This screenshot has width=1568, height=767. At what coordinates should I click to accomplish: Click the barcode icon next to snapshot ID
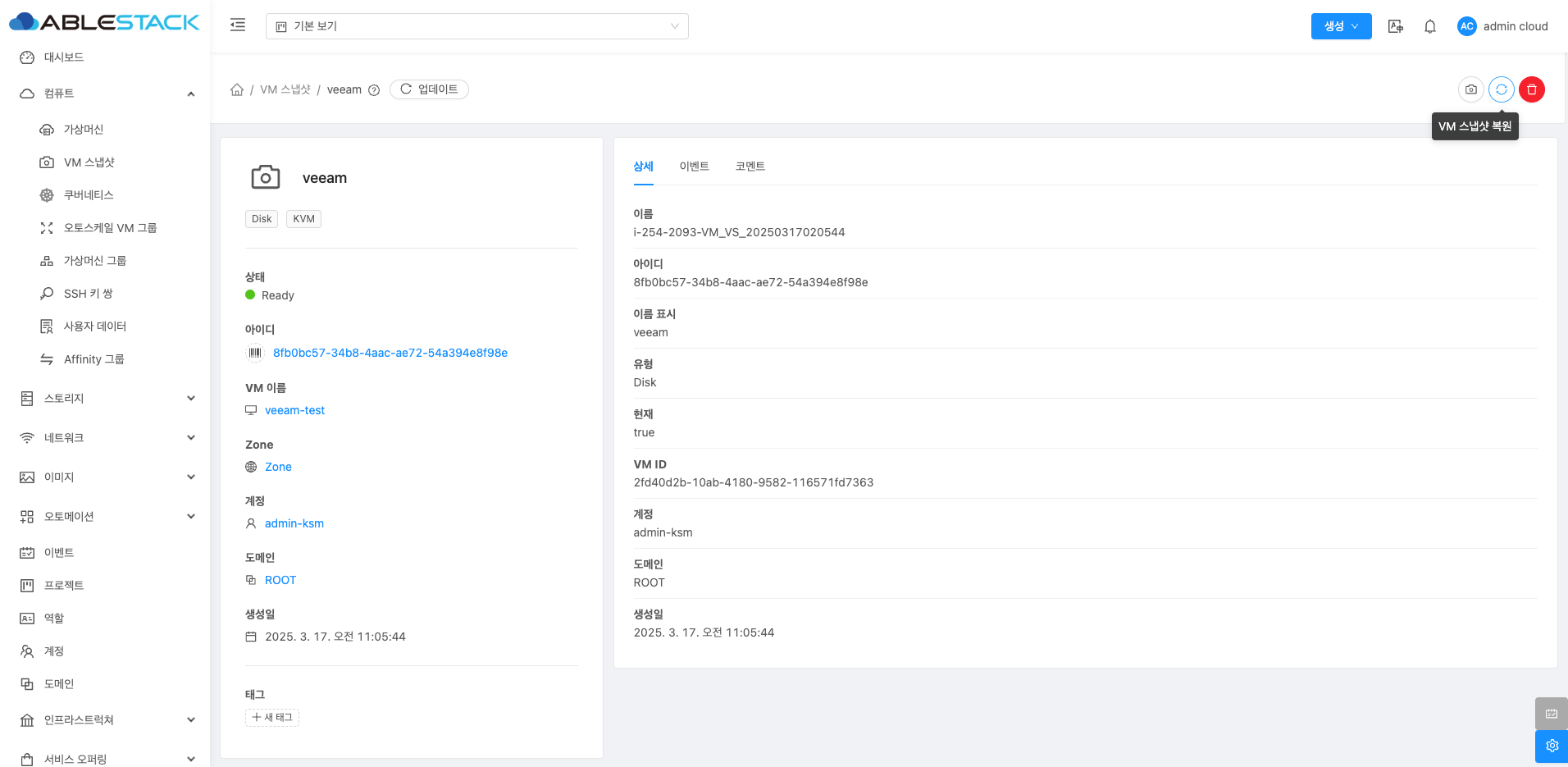(255, 353)
